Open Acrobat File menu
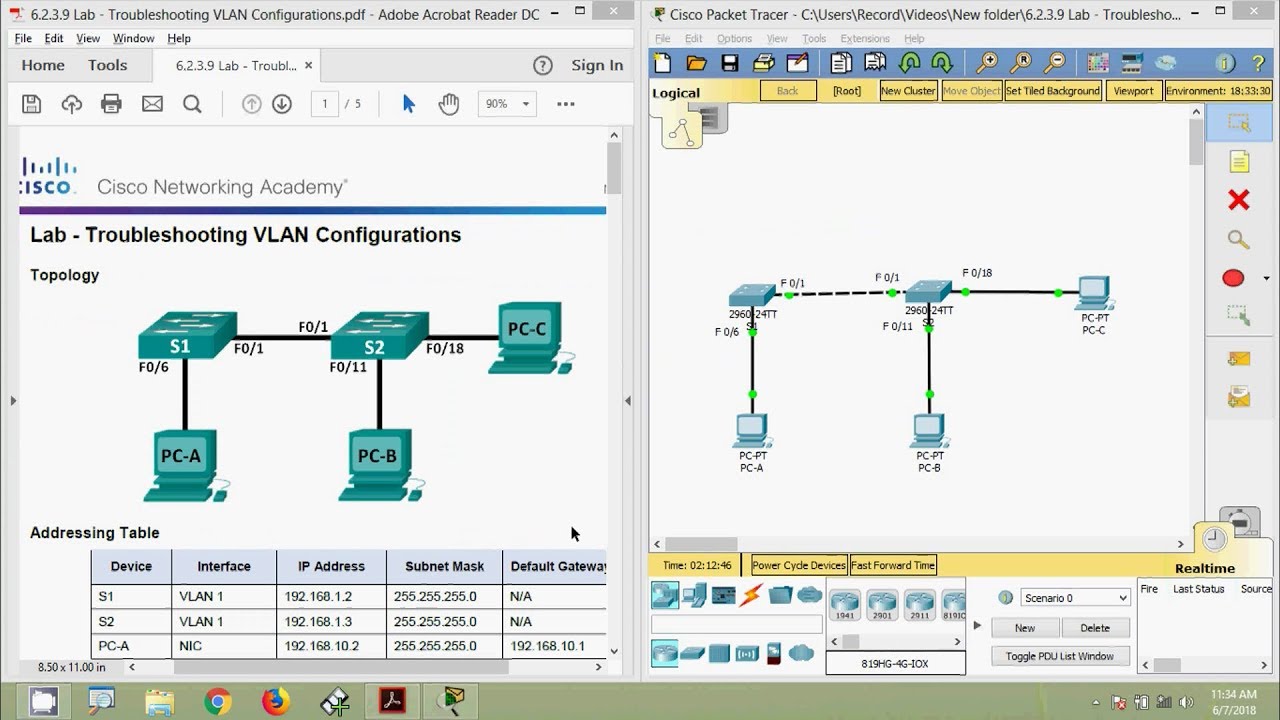 click(x=23, y=38)
